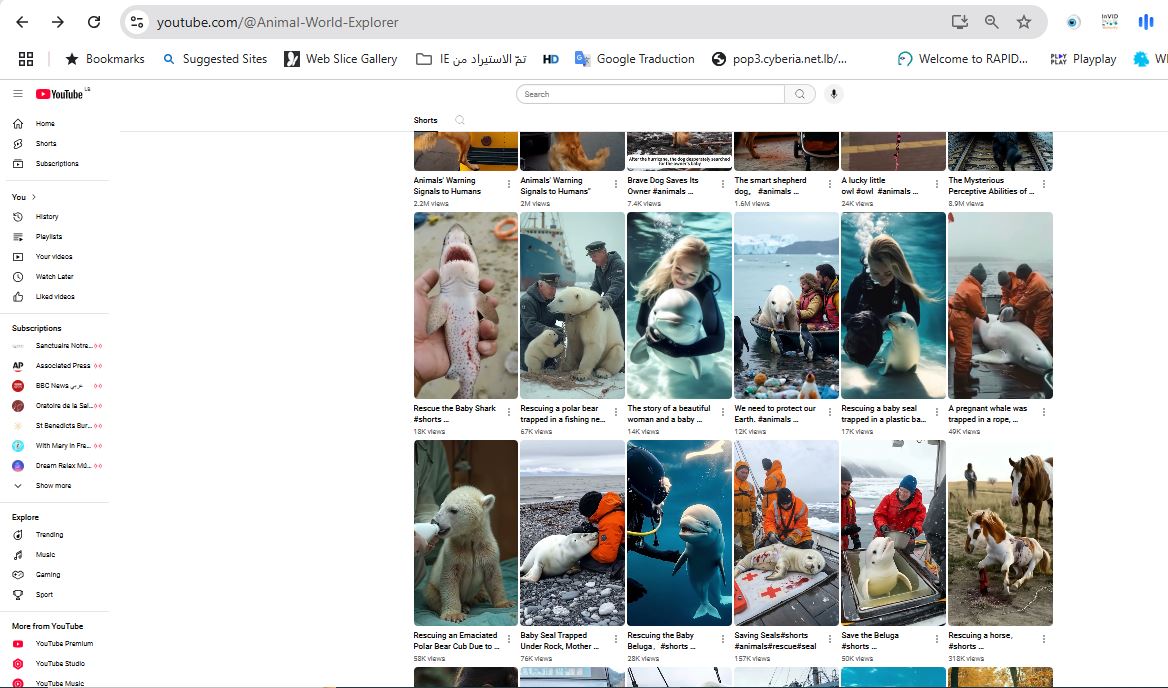1168x688 pixels.
Task: Reload the page
Action: point(93,22)
